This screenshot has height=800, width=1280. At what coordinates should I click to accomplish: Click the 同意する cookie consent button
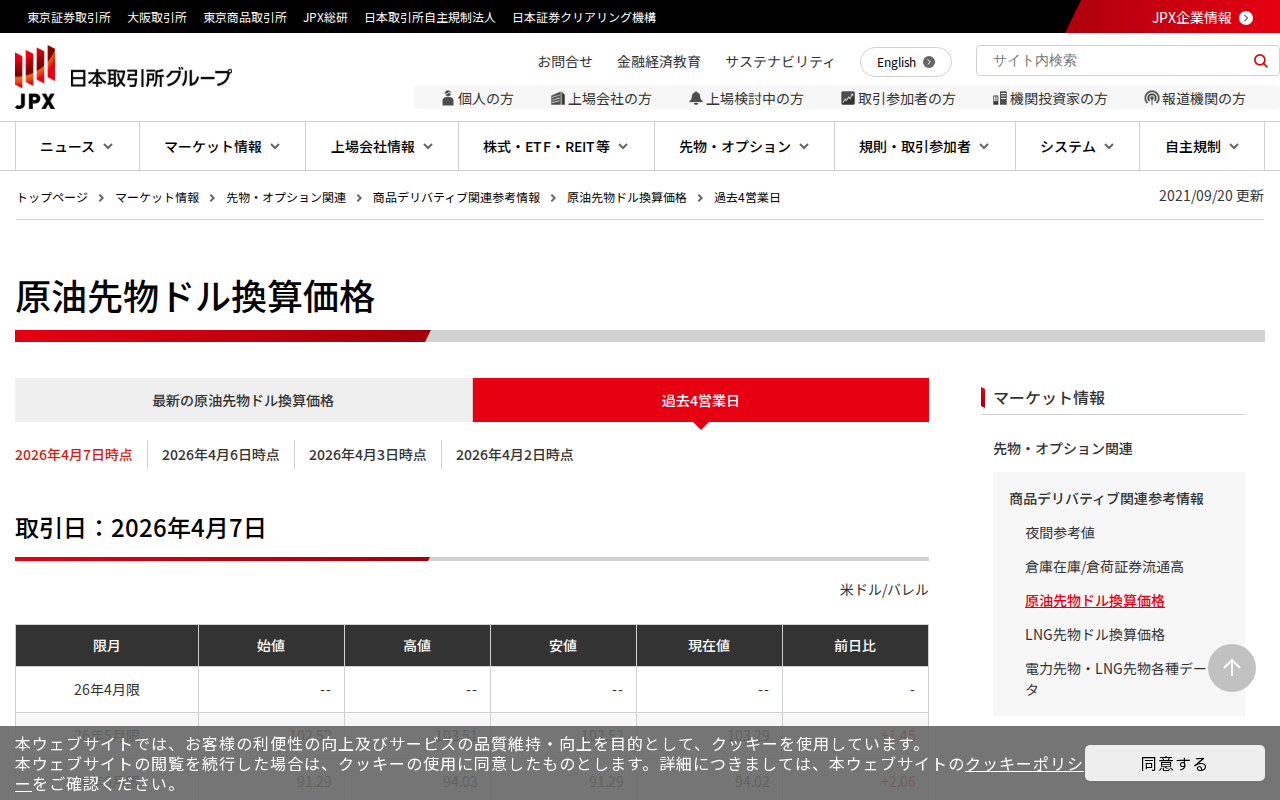pyautogui.click(x=1175, y=763)
